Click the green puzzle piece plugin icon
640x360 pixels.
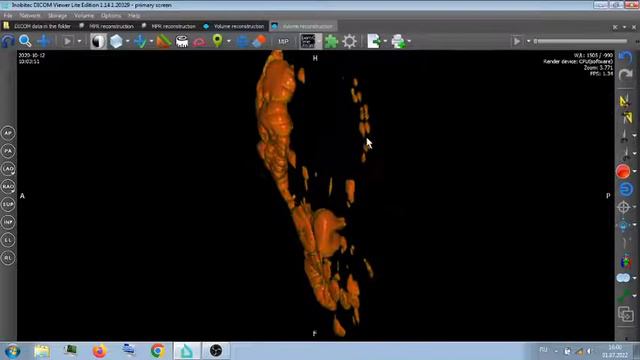point(331,41)
